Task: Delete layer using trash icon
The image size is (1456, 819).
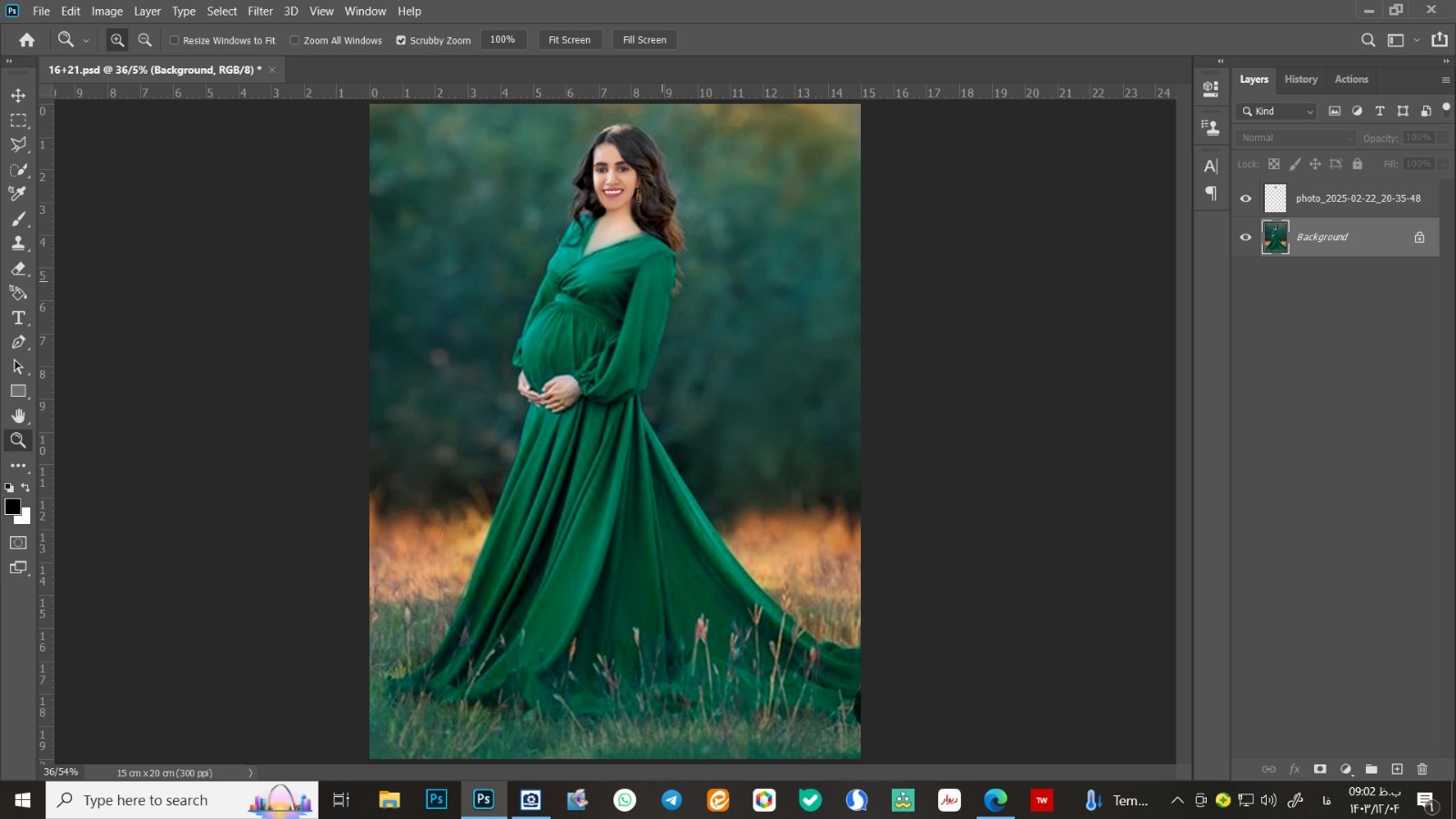Action: click(x=1422, y=769)
